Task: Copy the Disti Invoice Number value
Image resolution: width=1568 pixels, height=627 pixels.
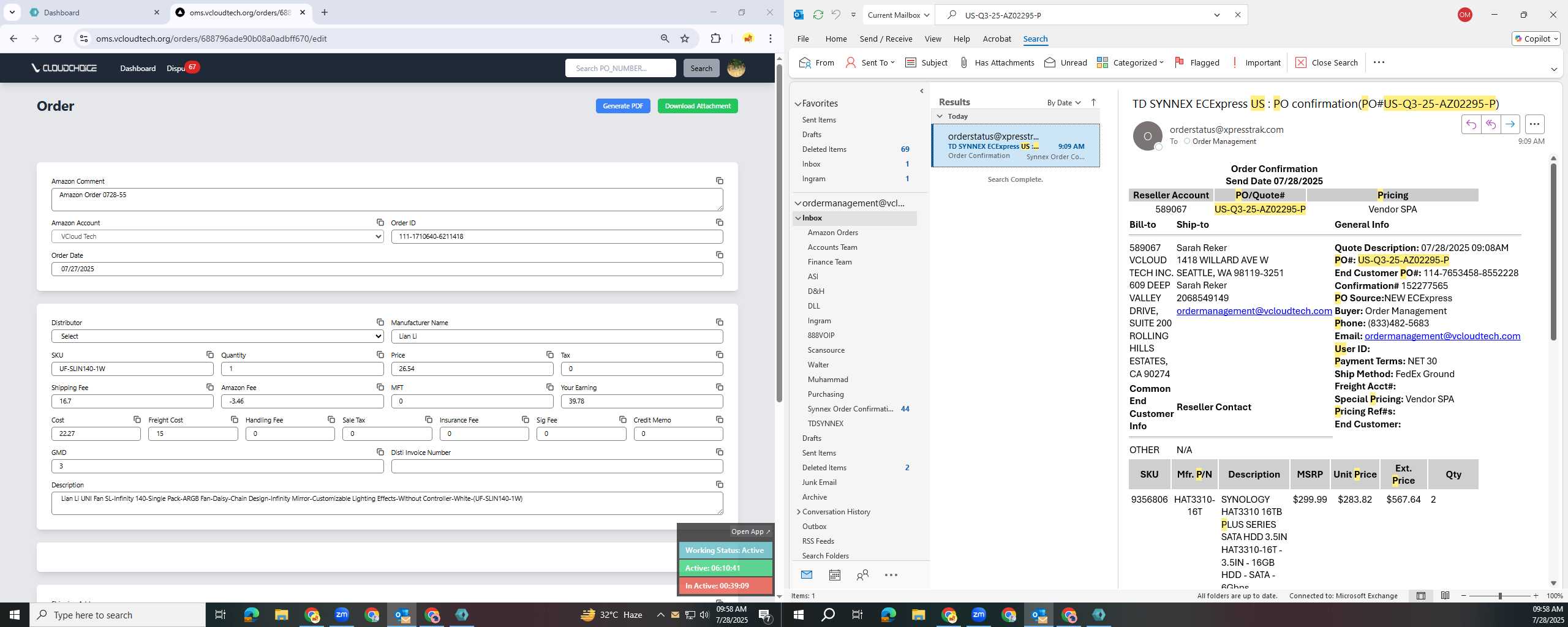Action: pos(720,452)
